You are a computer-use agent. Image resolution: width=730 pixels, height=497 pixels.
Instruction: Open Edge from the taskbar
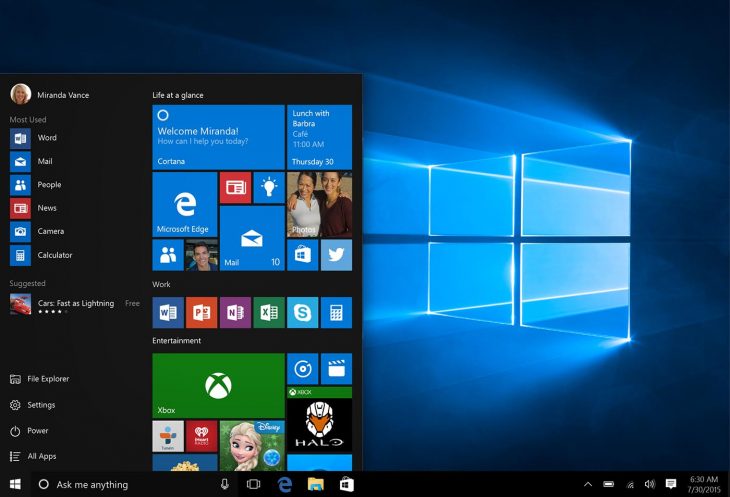click(x=284, y=484)
